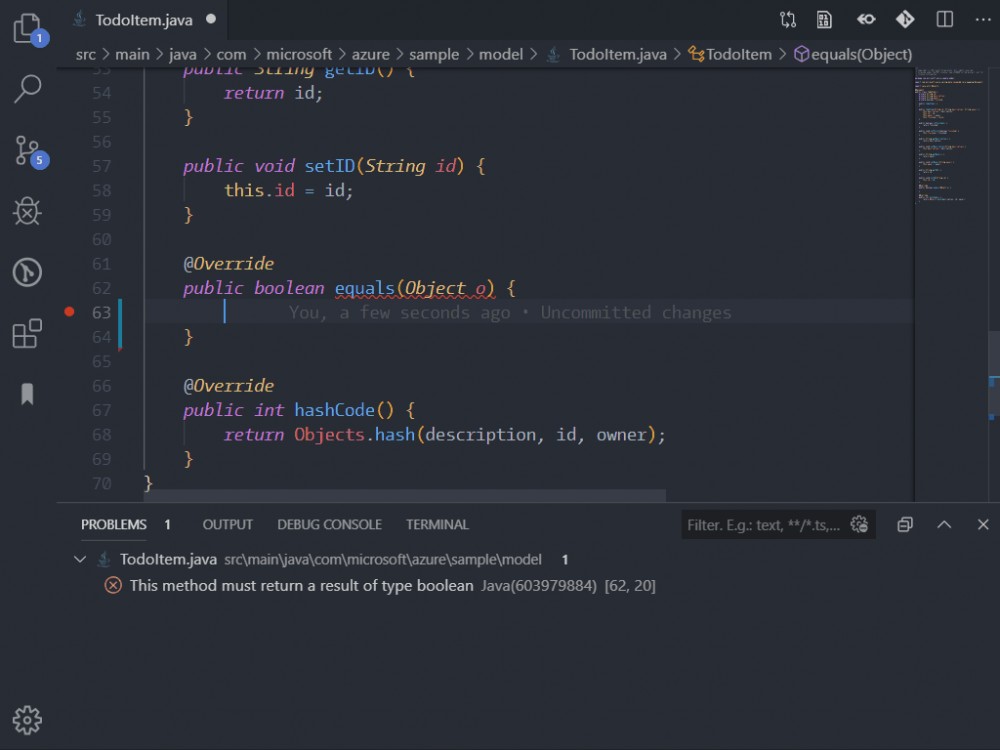Select the boolean return type error message
Image resolution: width=1000 pixels, height=750 pixels.
click(300, 586)
